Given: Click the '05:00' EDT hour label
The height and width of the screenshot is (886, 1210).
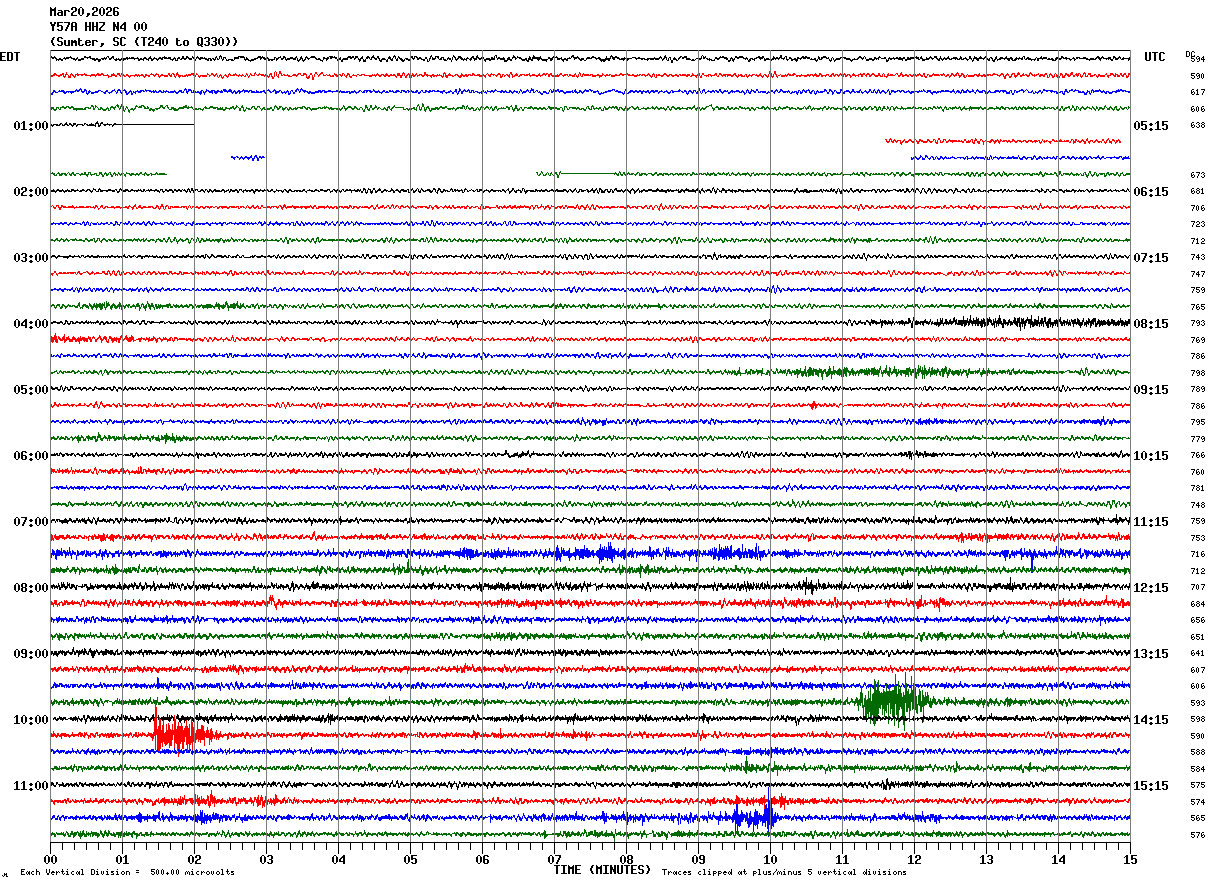Looking at the screenshot, I should [31, 390].
